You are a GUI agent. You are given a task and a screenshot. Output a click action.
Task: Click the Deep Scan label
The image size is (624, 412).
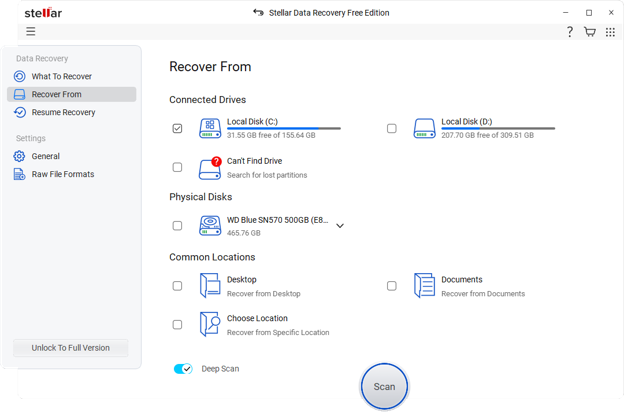click(x=220, y=369)
